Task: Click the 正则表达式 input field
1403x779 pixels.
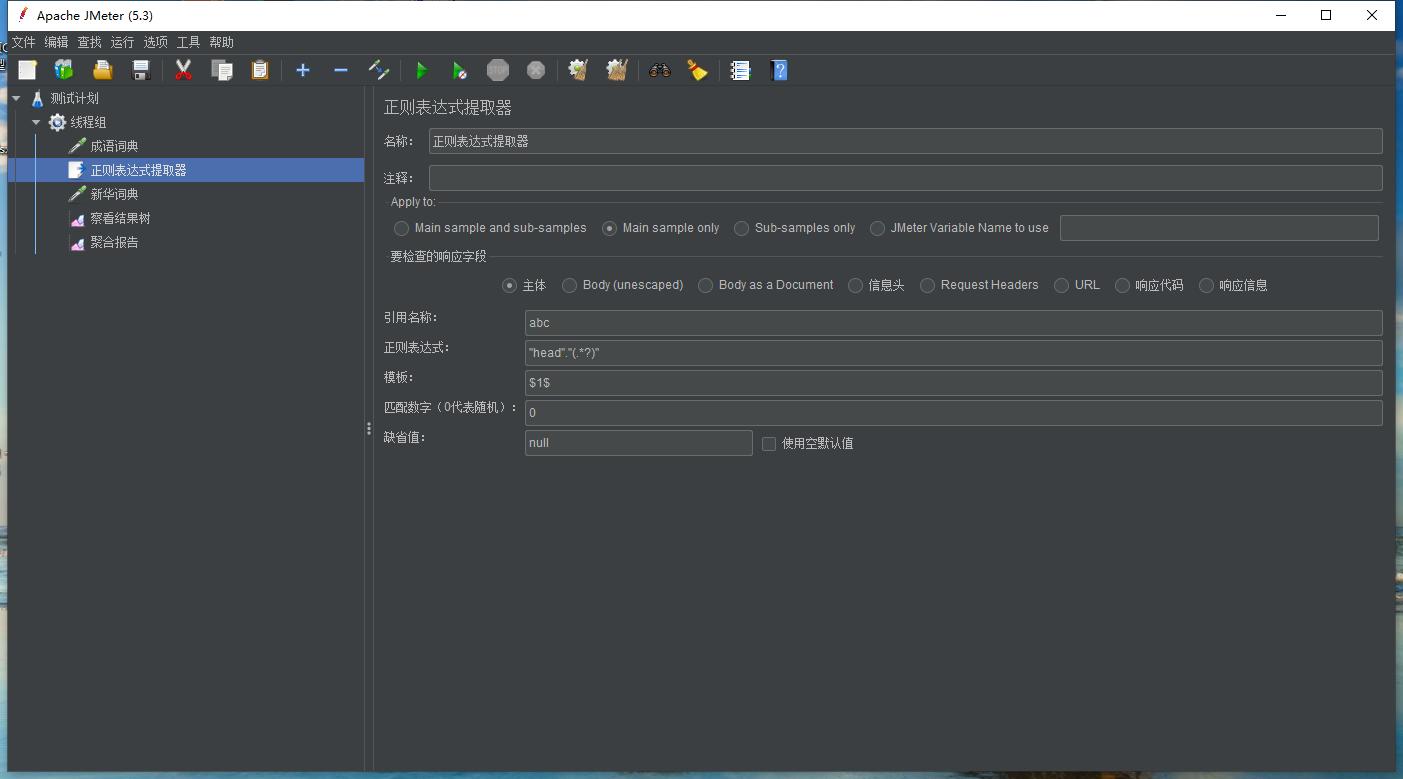Action: click(x=953, y=353)
